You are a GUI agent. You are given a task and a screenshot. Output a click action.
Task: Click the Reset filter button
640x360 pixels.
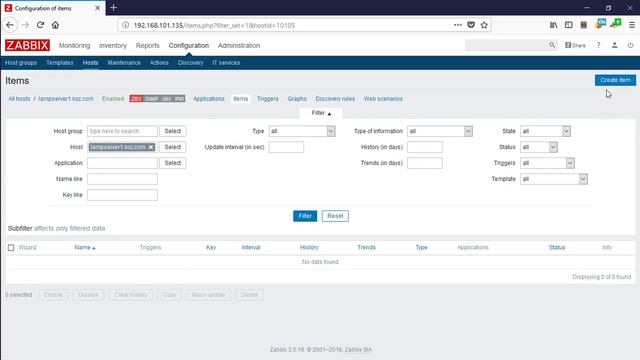point(335,216)
